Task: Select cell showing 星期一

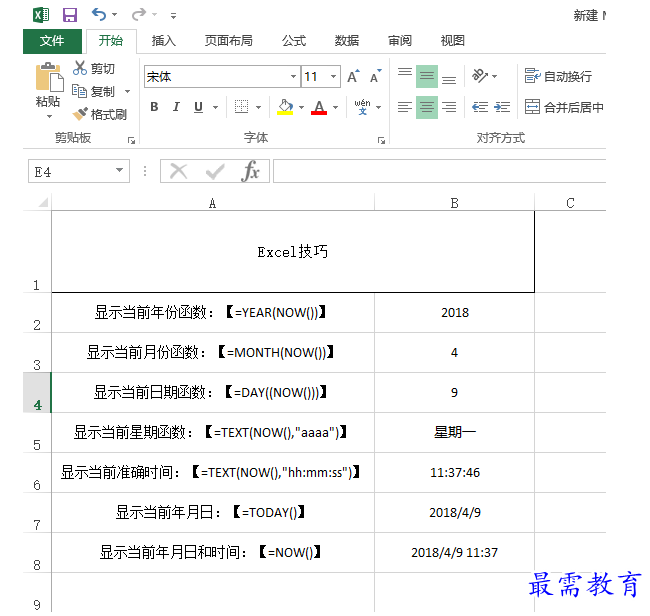Action: tap(454, 432)
